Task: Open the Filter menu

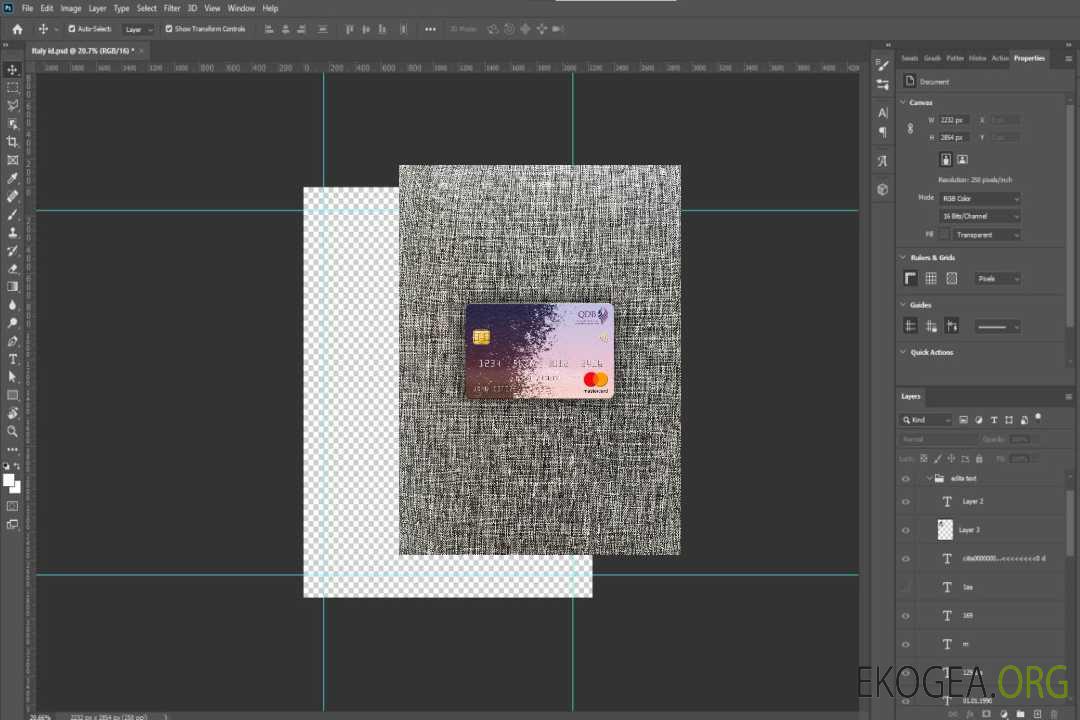Action: coord(172,8)
